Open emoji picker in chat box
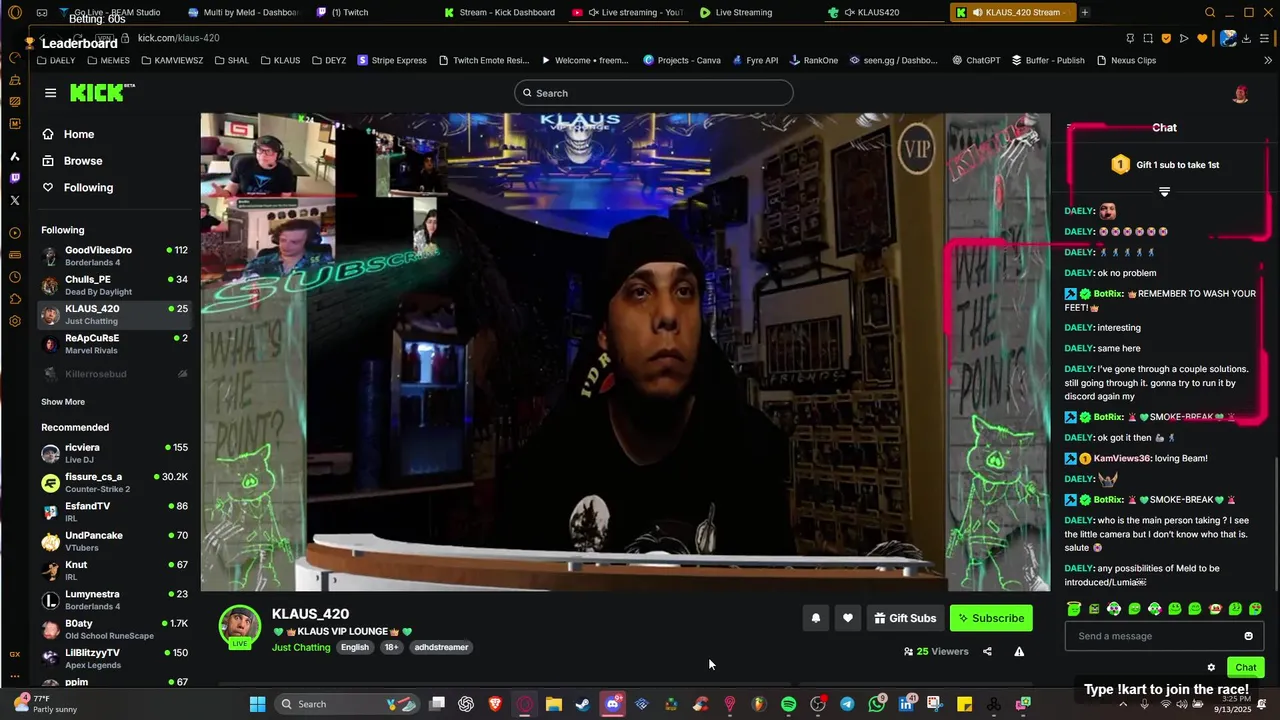This screenshot has height=720, width=1280. (1248, 636)
